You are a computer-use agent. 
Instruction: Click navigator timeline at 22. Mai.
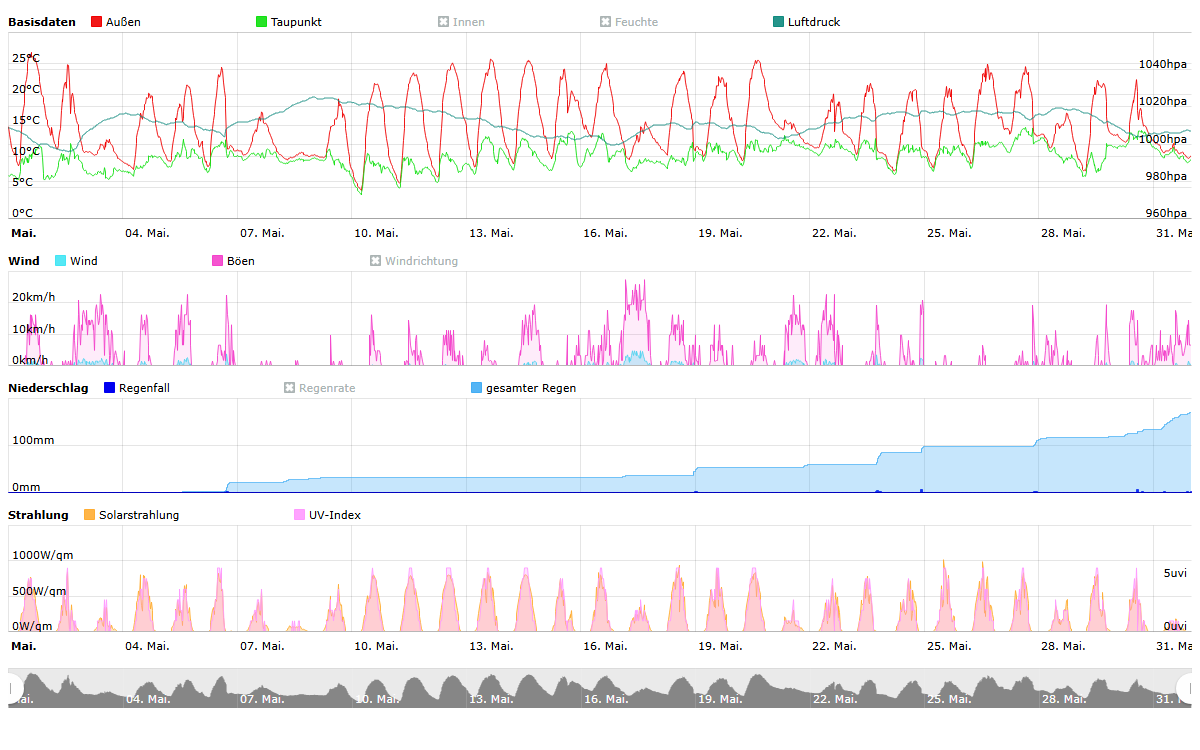(x=833, y=688)
